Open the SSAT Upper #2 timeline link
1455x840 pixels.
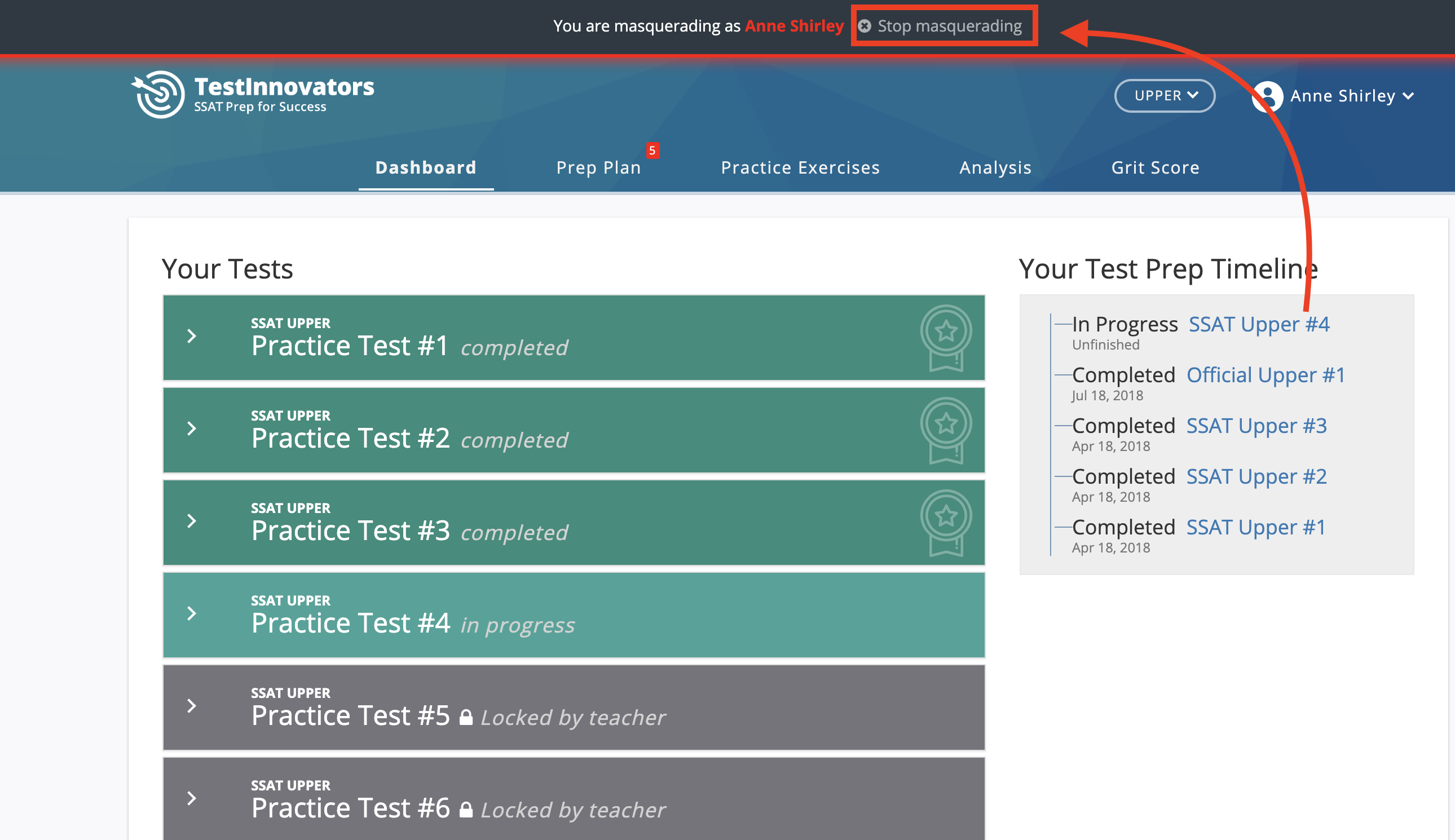pos(1256,476)
